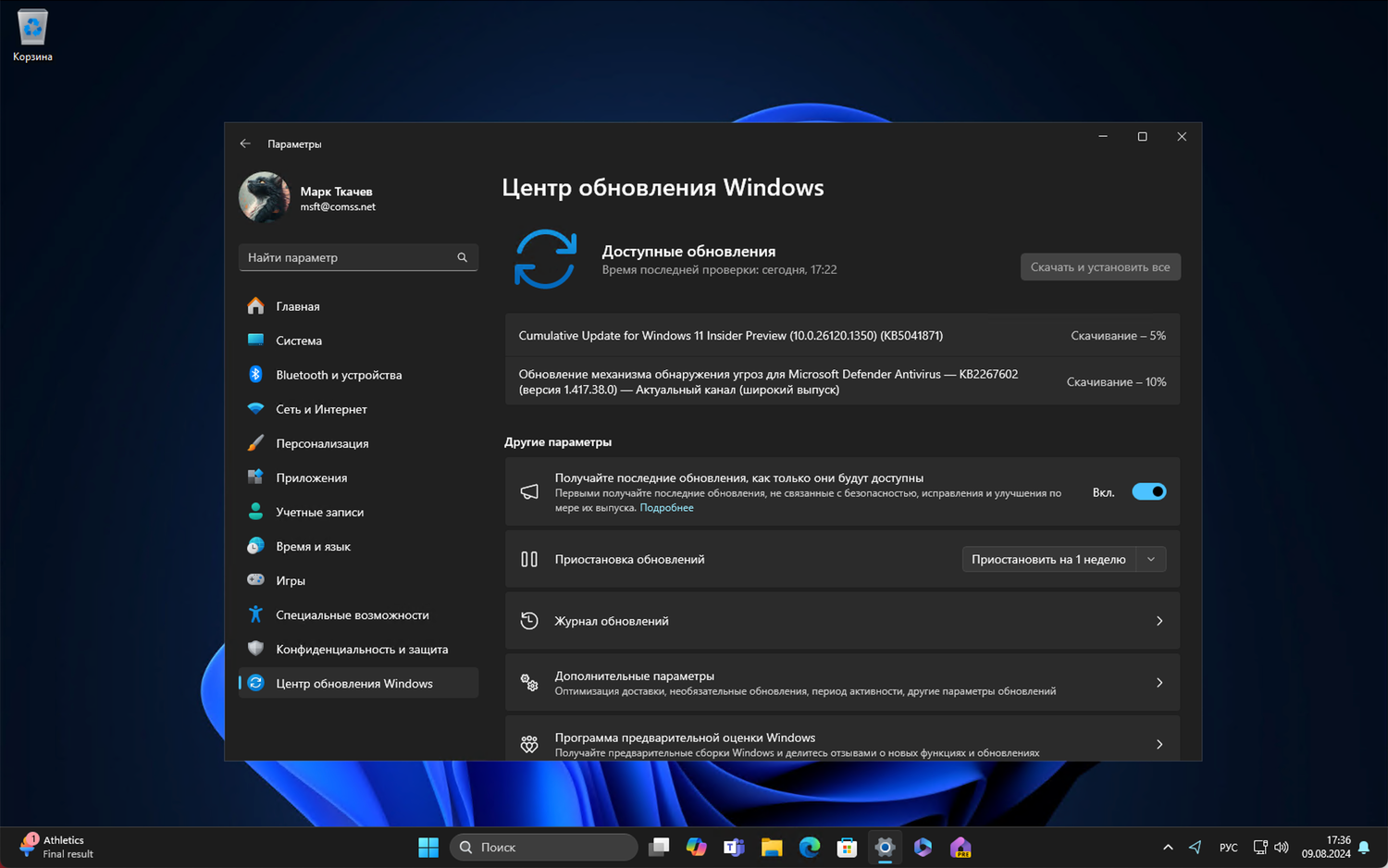Select Время и язык in sidebar
Viewport: 1388px width, 868px height.
tap(358, 546)
